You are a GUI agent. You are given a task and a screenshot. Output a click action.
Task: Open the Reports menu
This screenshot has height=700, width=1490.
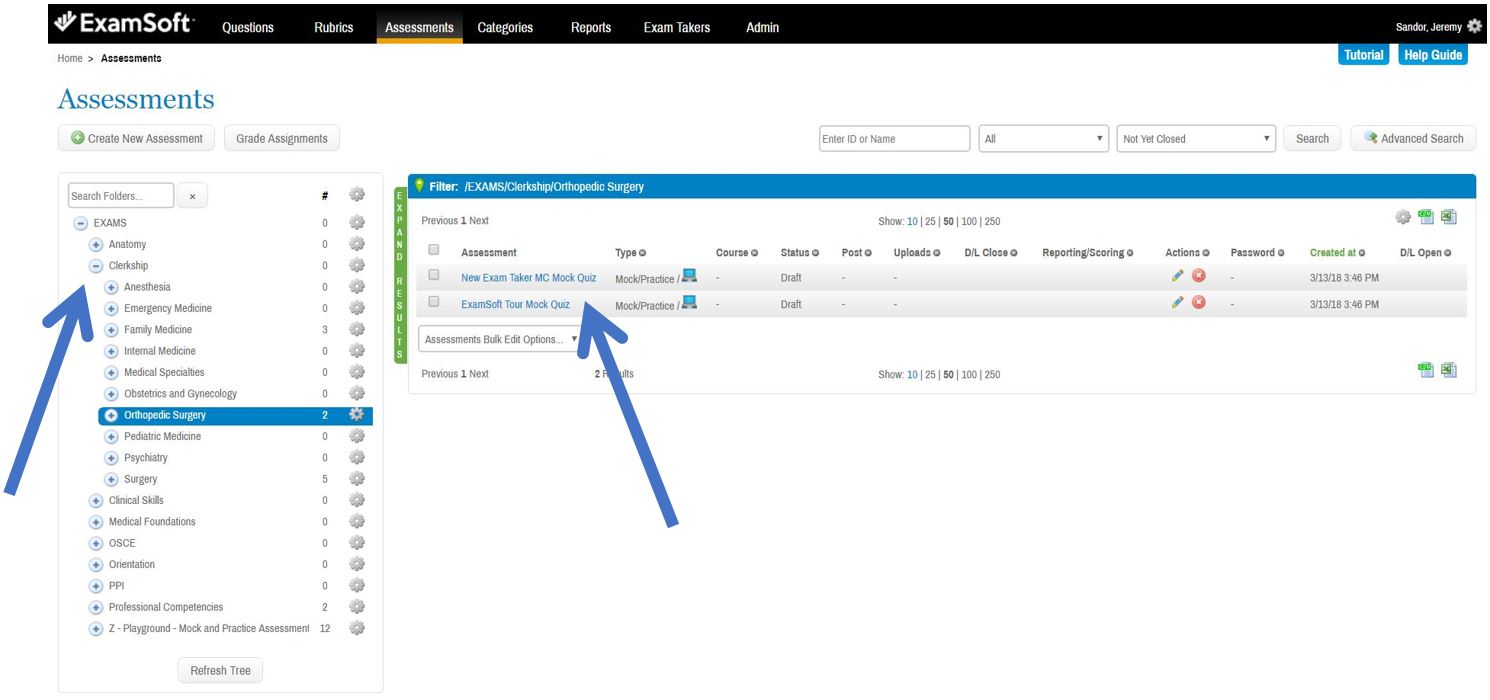pyautogui.click(x=591, y=27)
